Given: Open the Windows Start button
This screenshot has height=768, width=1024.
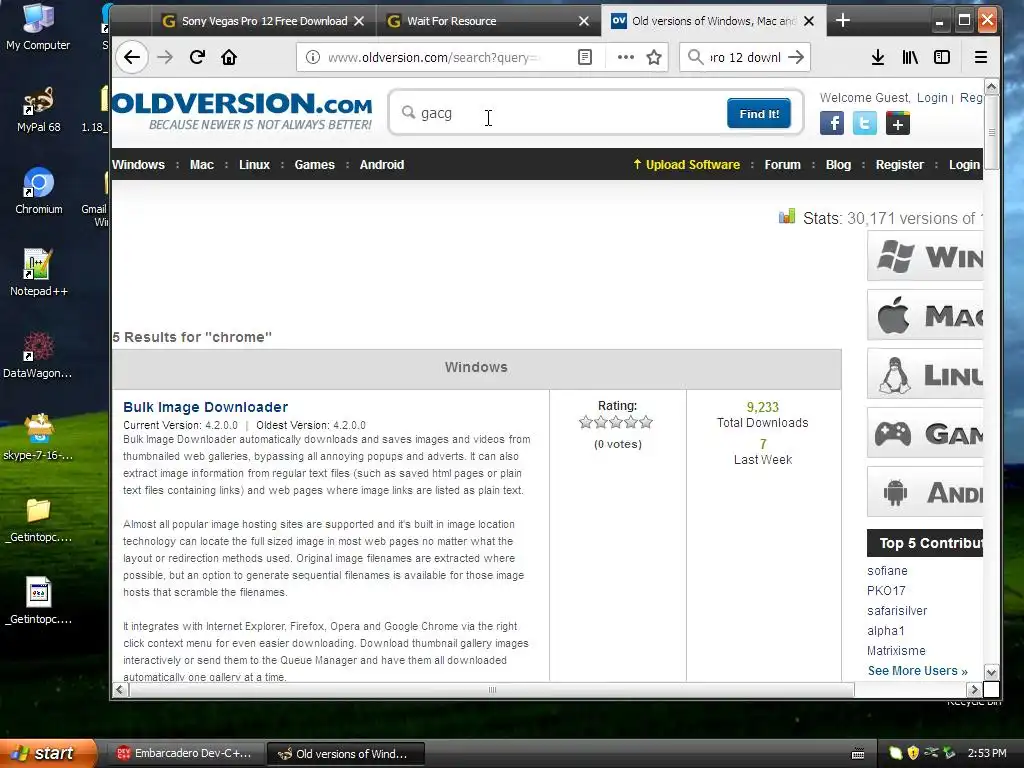Looking at the screenshot, I should [47, 754].
